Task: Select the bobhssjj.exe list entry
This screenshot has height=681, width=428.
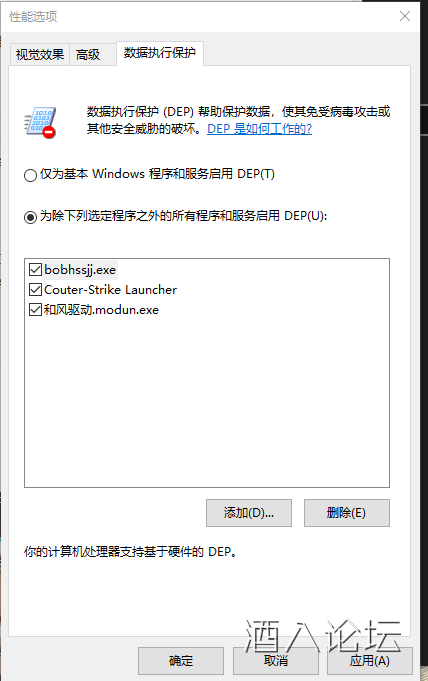Action: point(80,270)
